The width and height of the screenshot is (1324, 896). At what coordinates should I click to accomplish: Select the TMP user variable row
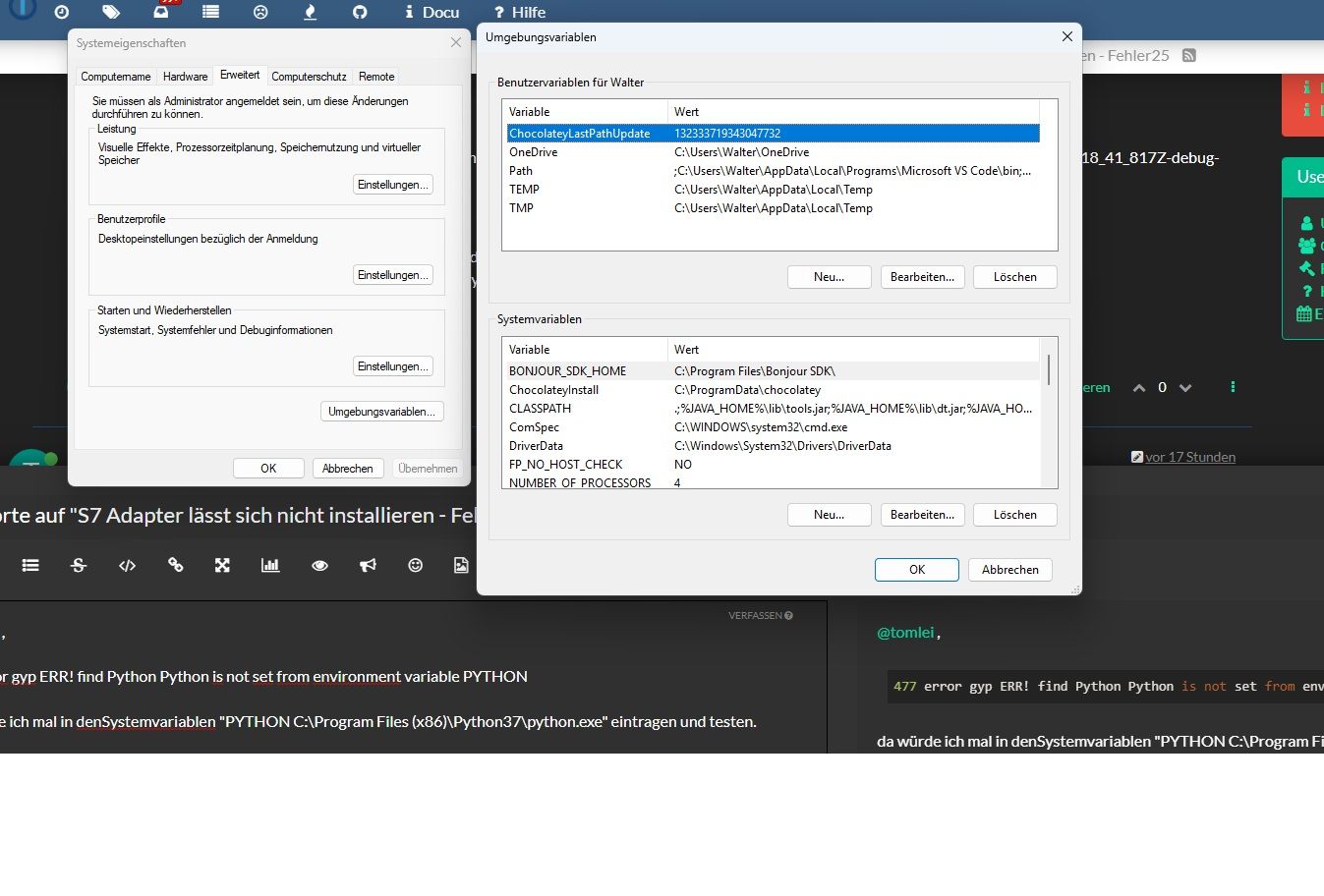773,208
